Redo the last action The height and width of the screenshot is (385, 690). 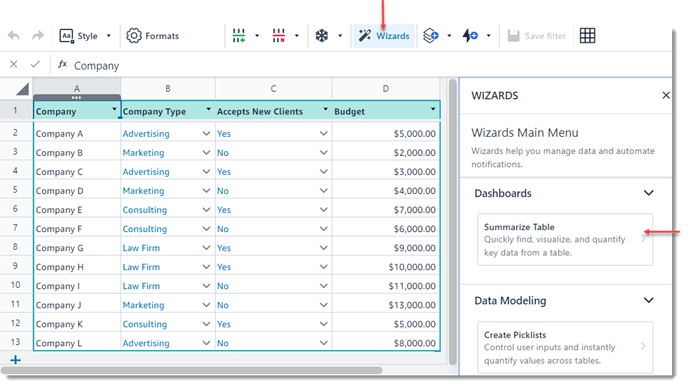[38, 36]
